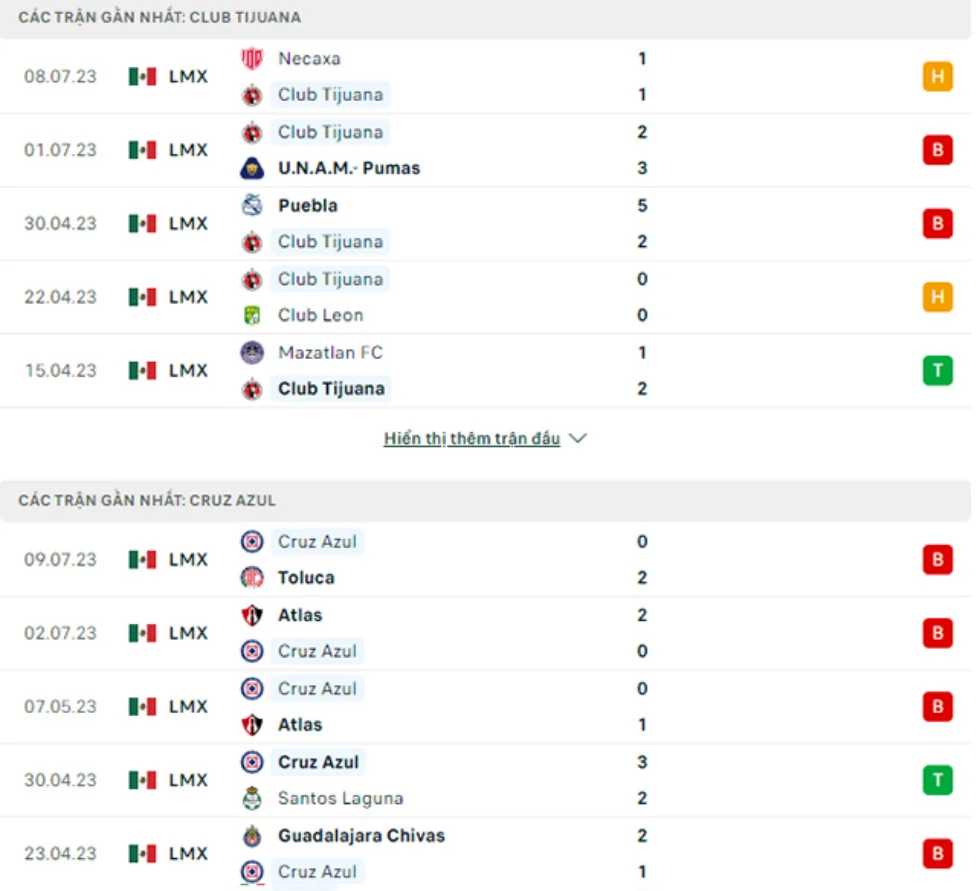The image size is (976, 891).
Task: Click the Necaxa team crest icon
Action: tap(252, 59)
